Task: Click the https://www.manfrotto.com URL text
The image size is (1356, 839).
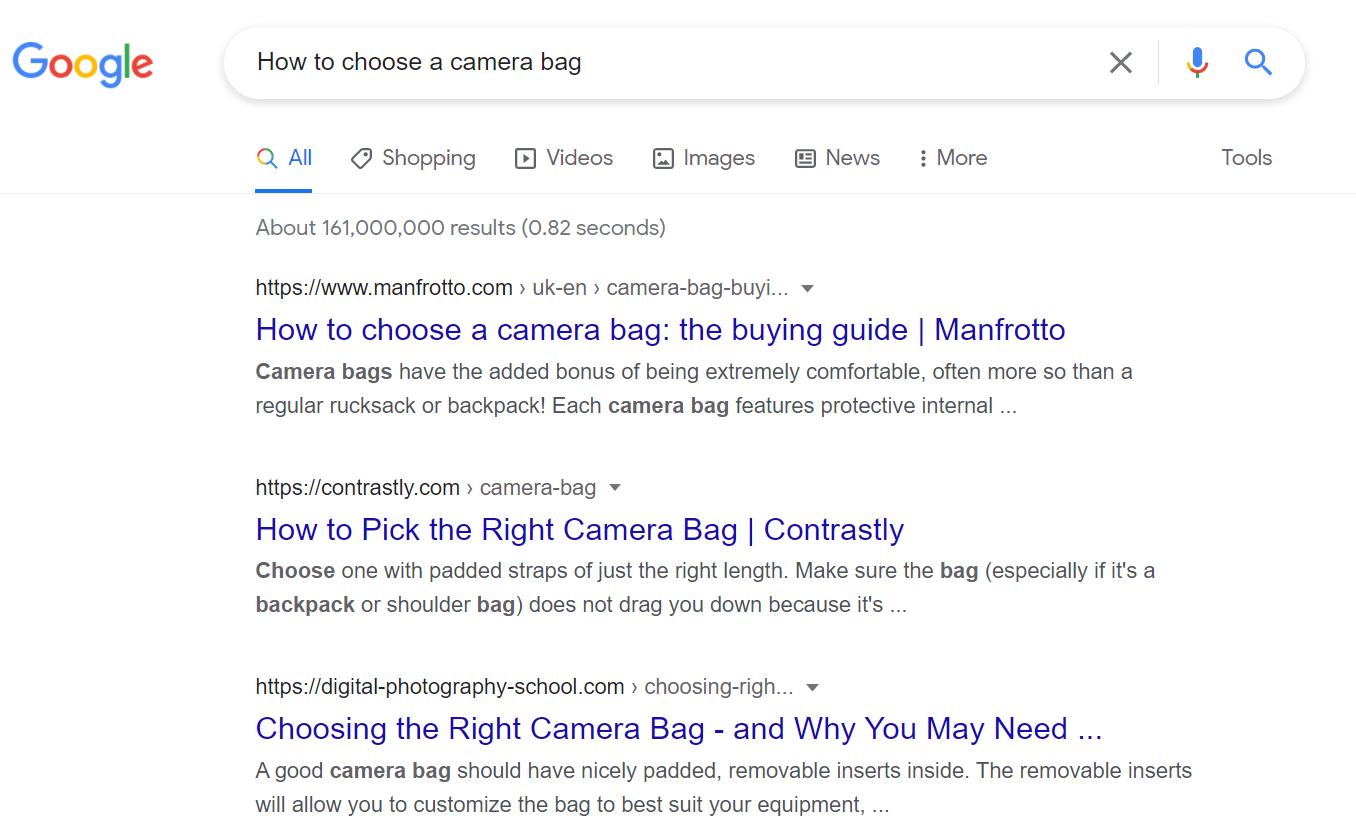Action: tap(384, 289)
